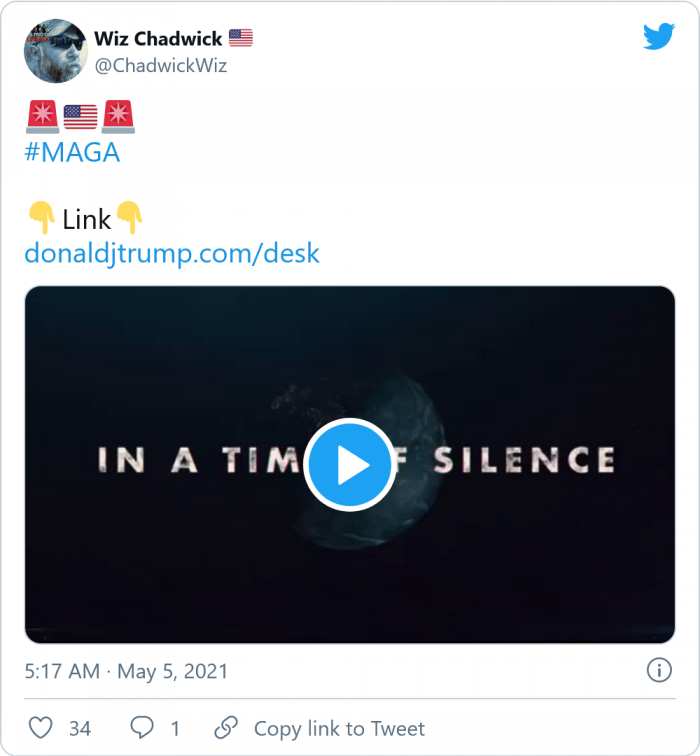Click Wiz Chadwick's profile avatar
Screen dimensions: 700x756
(55, 50)
